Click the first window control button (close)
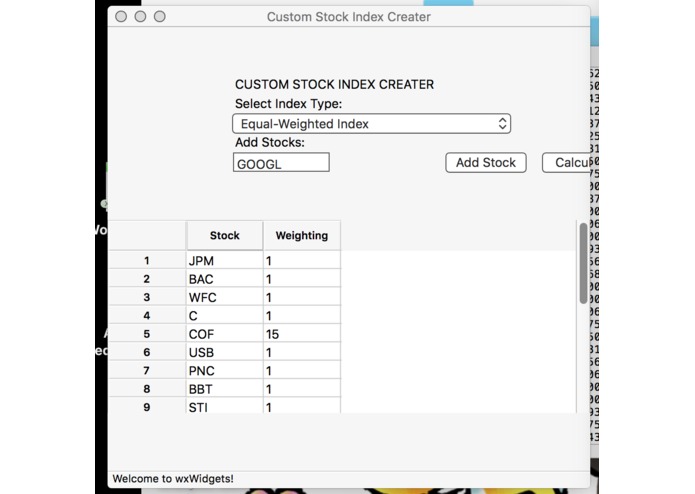The height and width of the screenshot is (494, 695). coord(121,16)
